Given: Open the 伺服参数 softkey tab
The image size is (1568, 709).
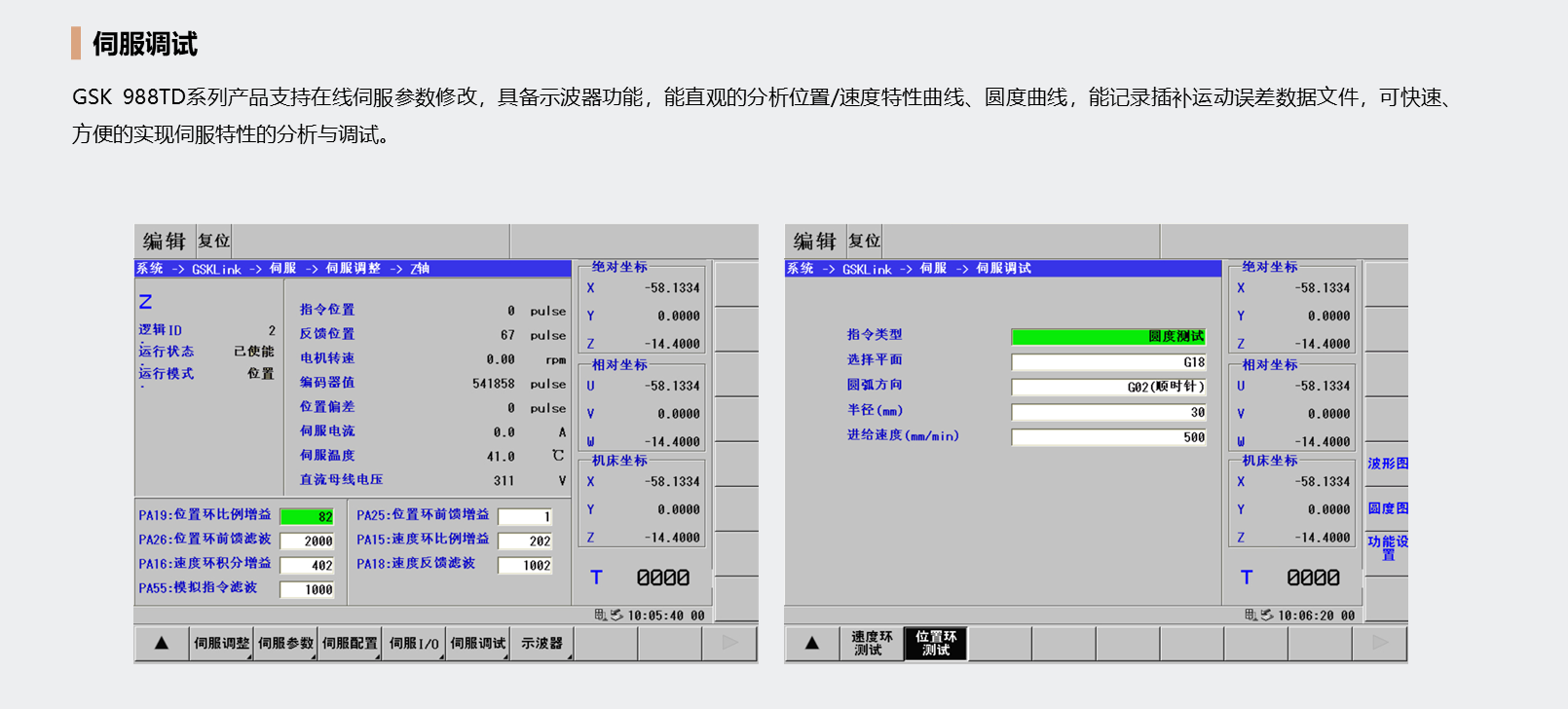Looking at the screenshot, I should [285, 643].
